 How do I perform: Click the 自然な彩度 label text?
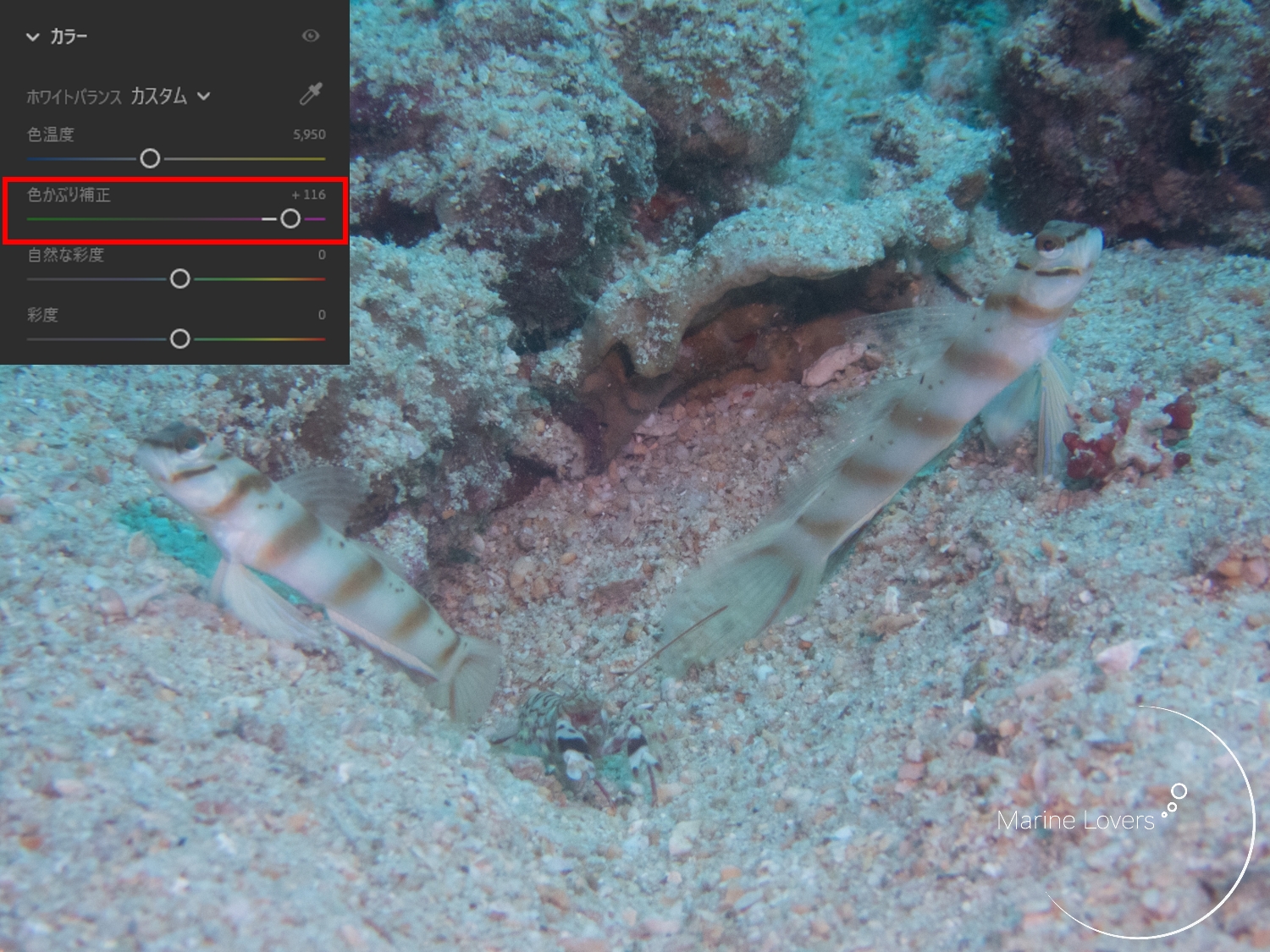click(x=65, y=254)
